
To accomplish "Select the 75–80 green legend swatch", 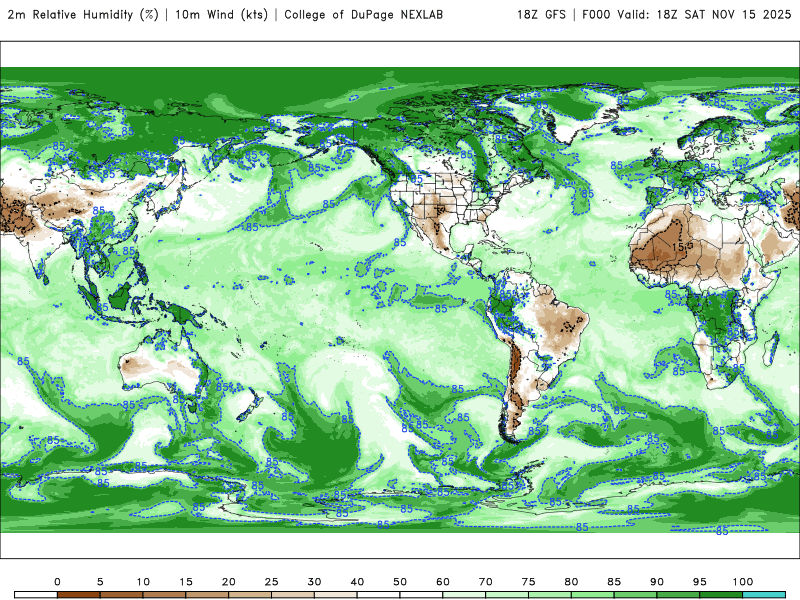I will coord(550,595).
